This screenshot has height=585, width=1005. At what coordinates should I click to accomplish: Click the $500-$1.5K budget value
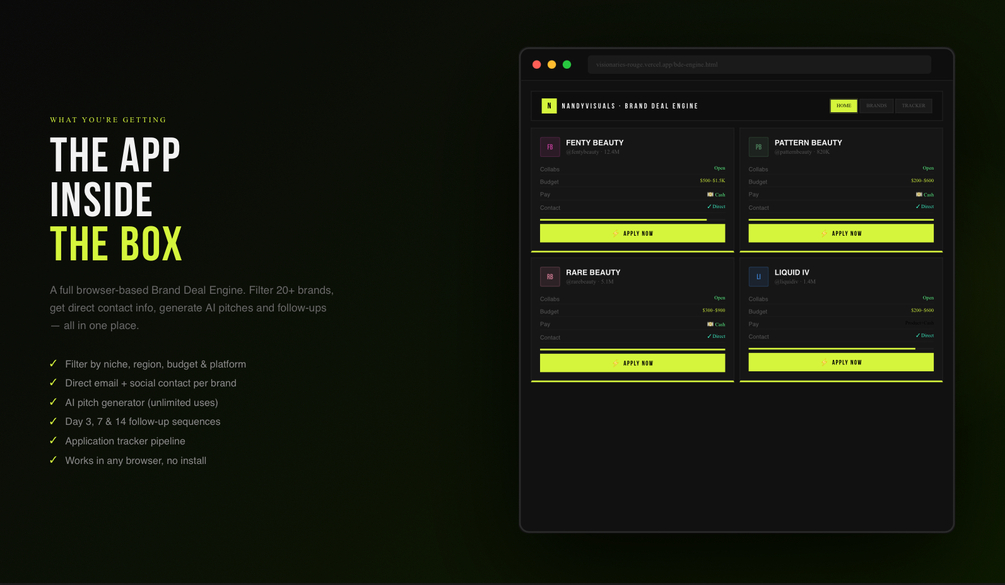(x=712, y=181)
